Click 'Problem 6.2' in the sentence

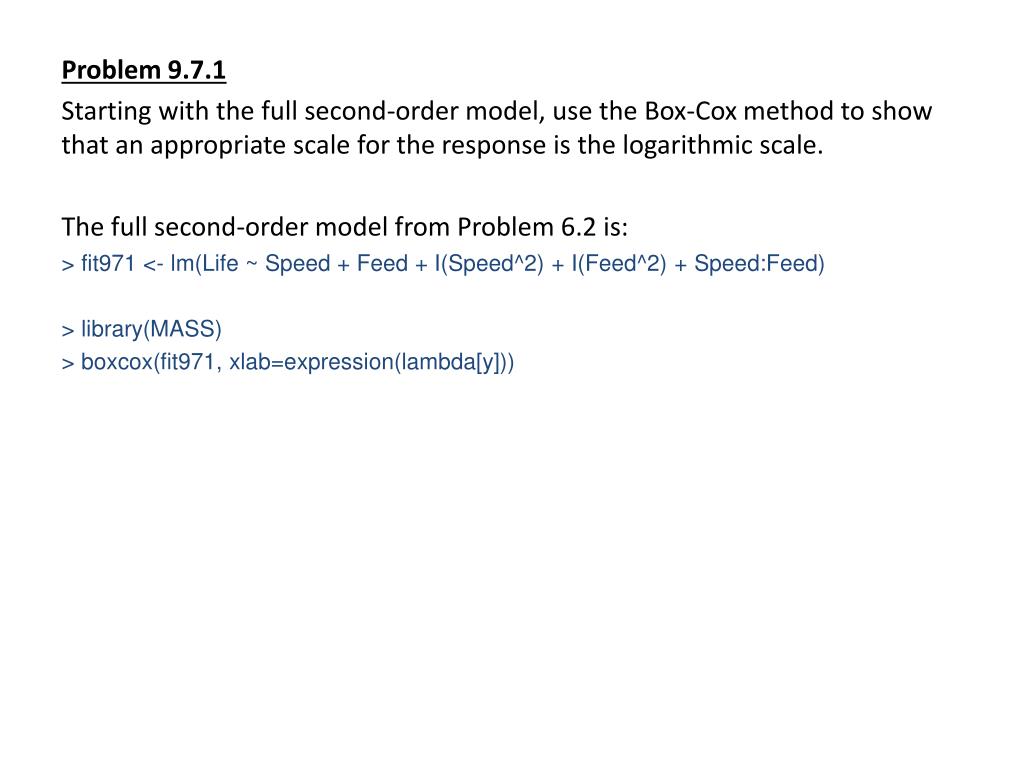tap(526, 227)
